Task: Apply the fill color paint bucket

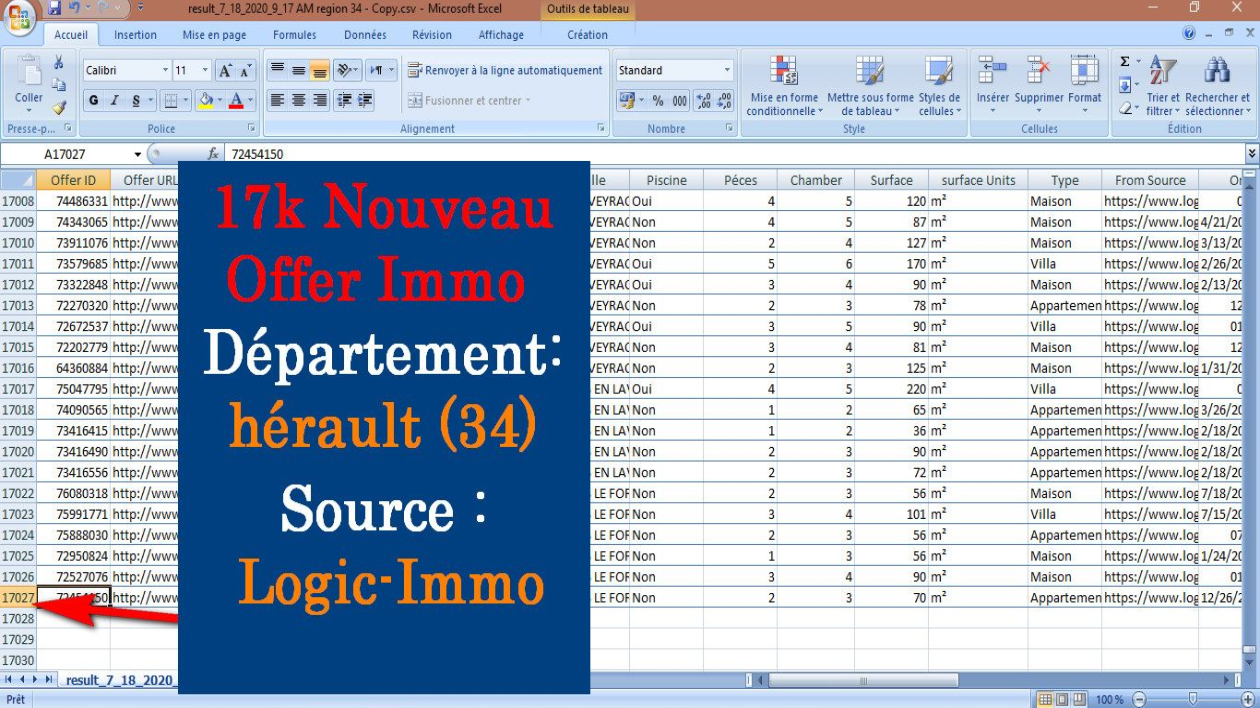Action: (x=205, y=100)
